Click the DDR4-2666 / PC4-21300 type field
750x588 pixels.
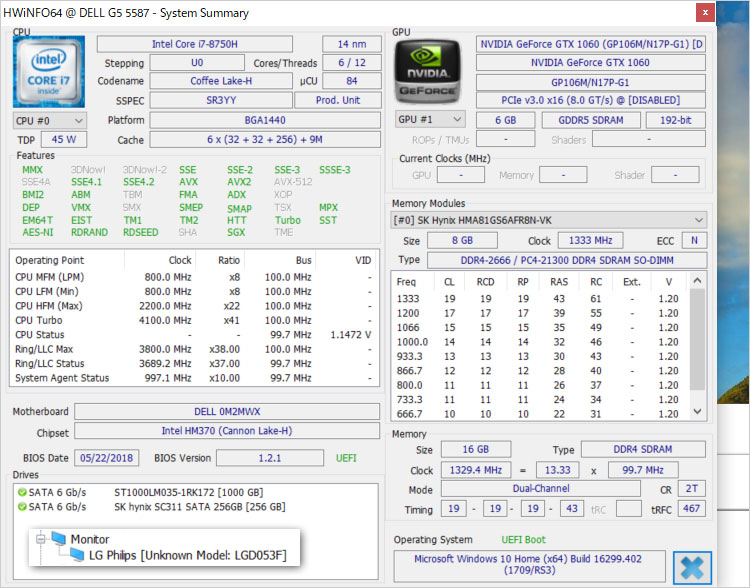click(567, 261)
